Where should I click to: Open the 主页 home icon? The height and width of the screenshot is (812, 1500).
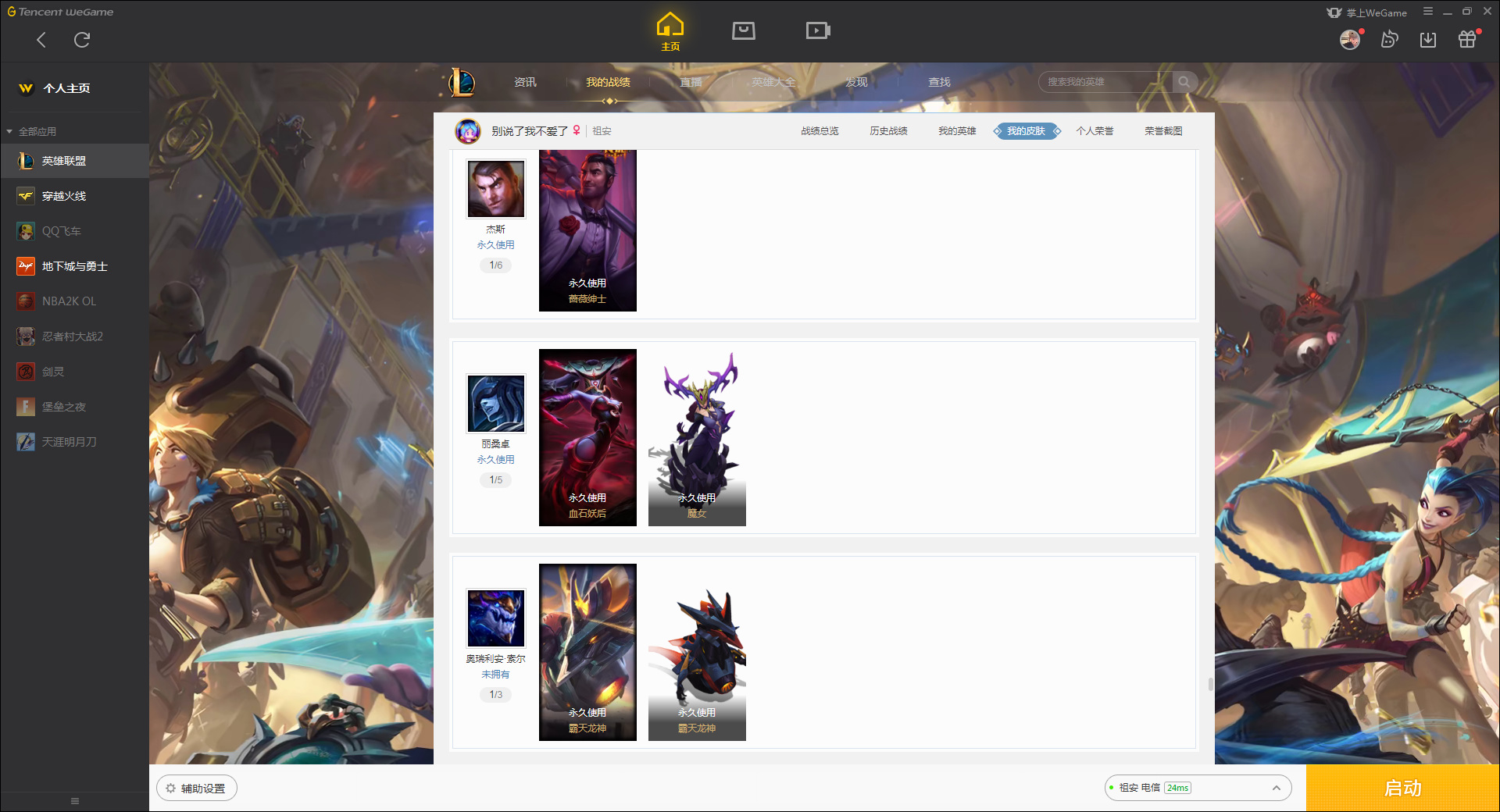coord(670,32)
